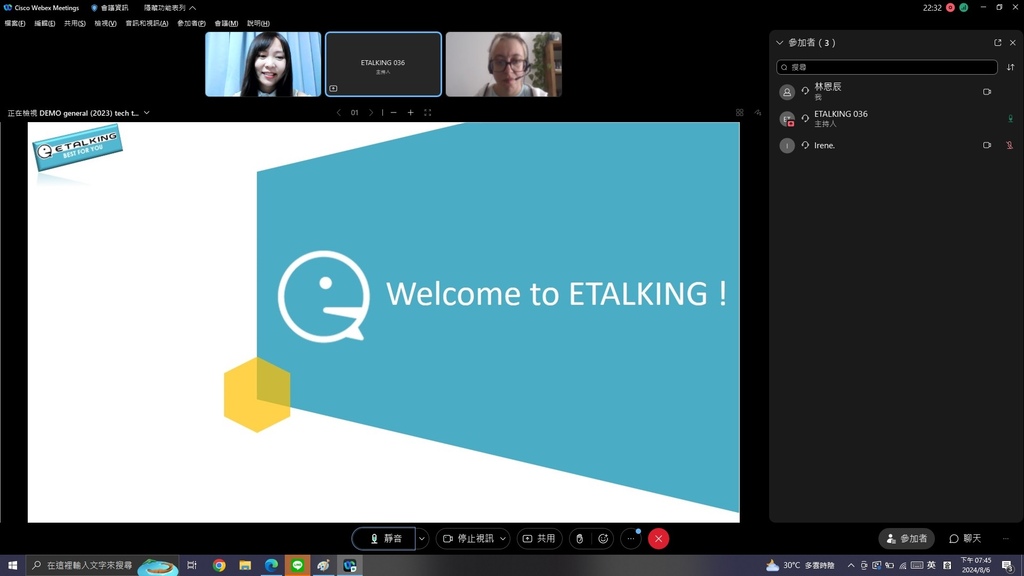Zoom in on the shared slide
This screenshot has height=576, width=1024.
click(410, 112)
